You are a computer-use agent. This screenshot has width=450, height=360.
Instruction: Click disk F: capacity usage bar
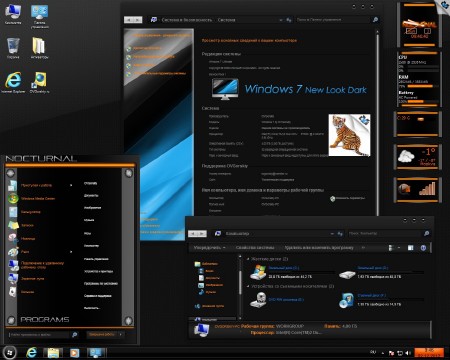[391, 300]
